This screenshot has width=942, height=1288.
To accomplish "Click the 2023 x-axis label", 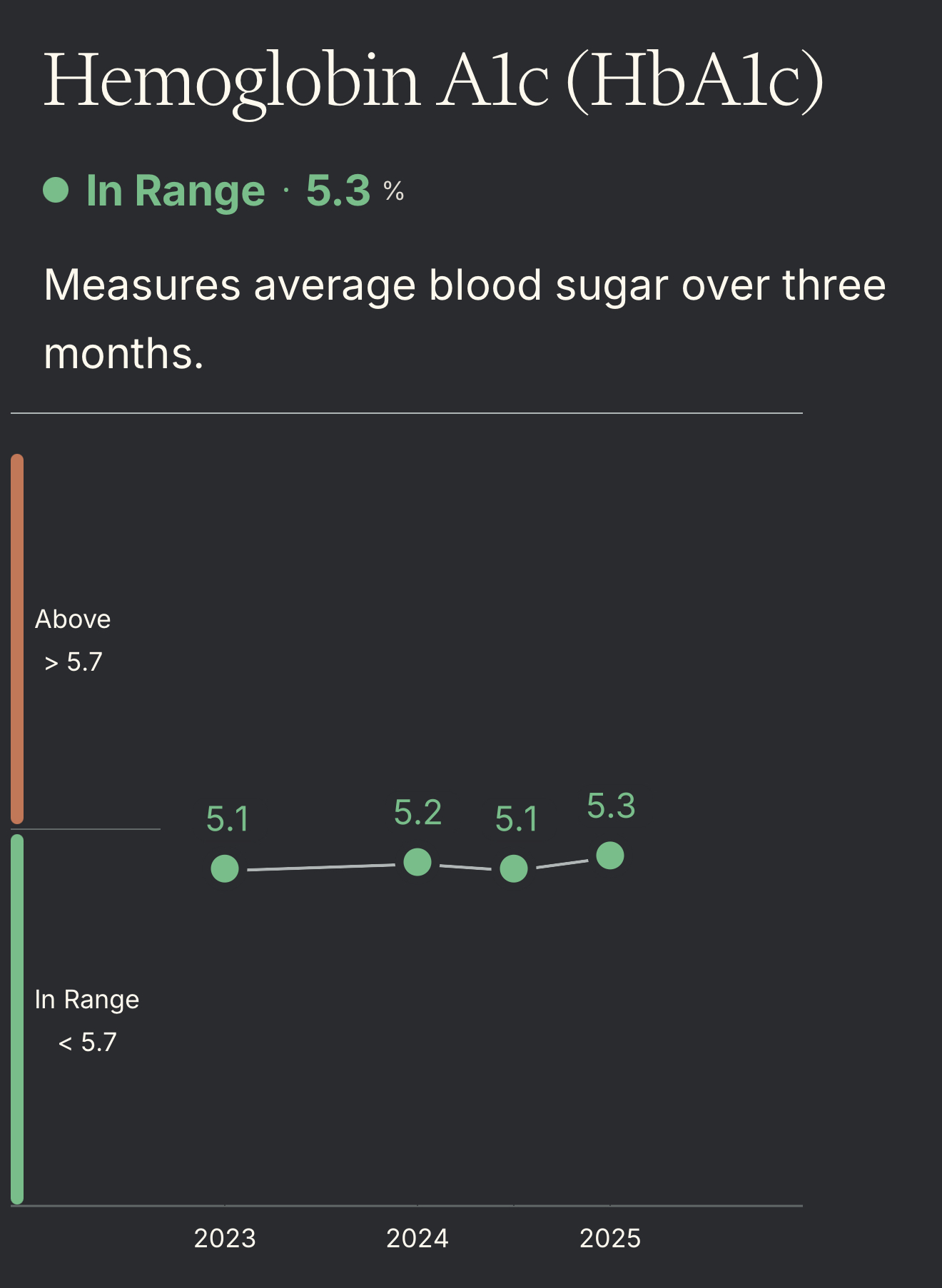I will (225, 1238).
